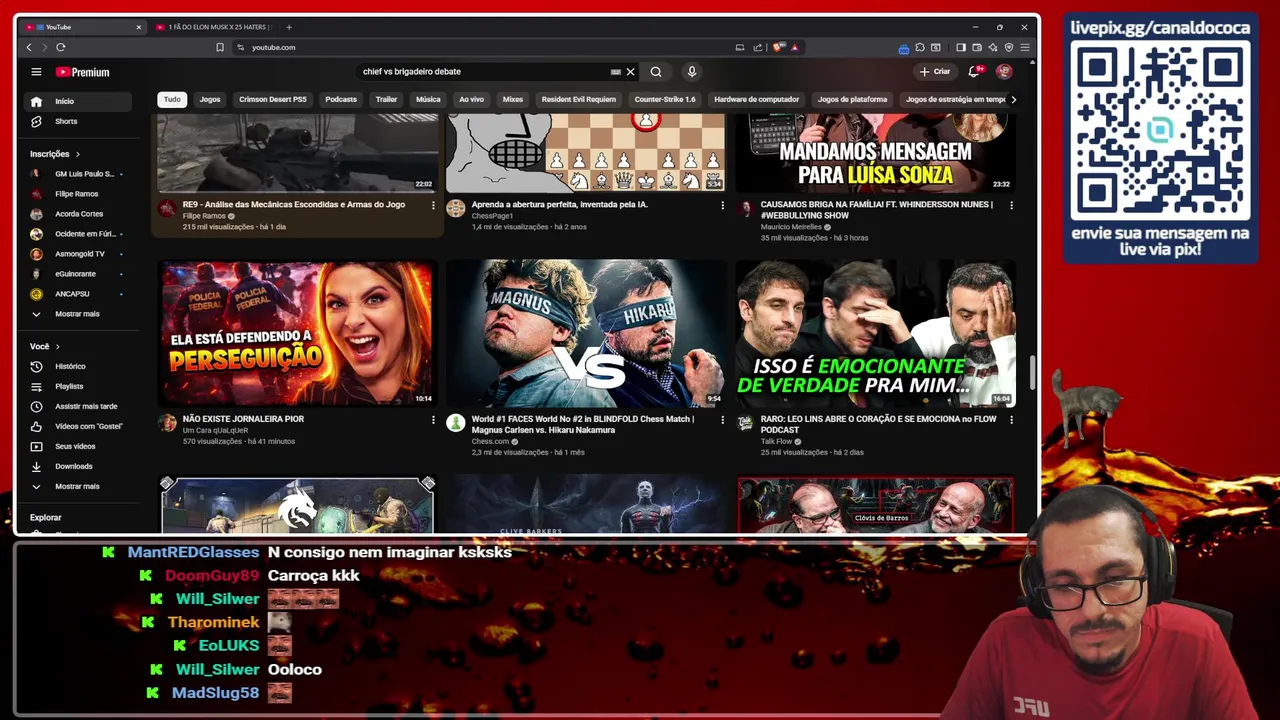1280x720 pixels.
Task: Switch to the Elon Musk X 25 Haters tab
Action: [x=213, y=27]
